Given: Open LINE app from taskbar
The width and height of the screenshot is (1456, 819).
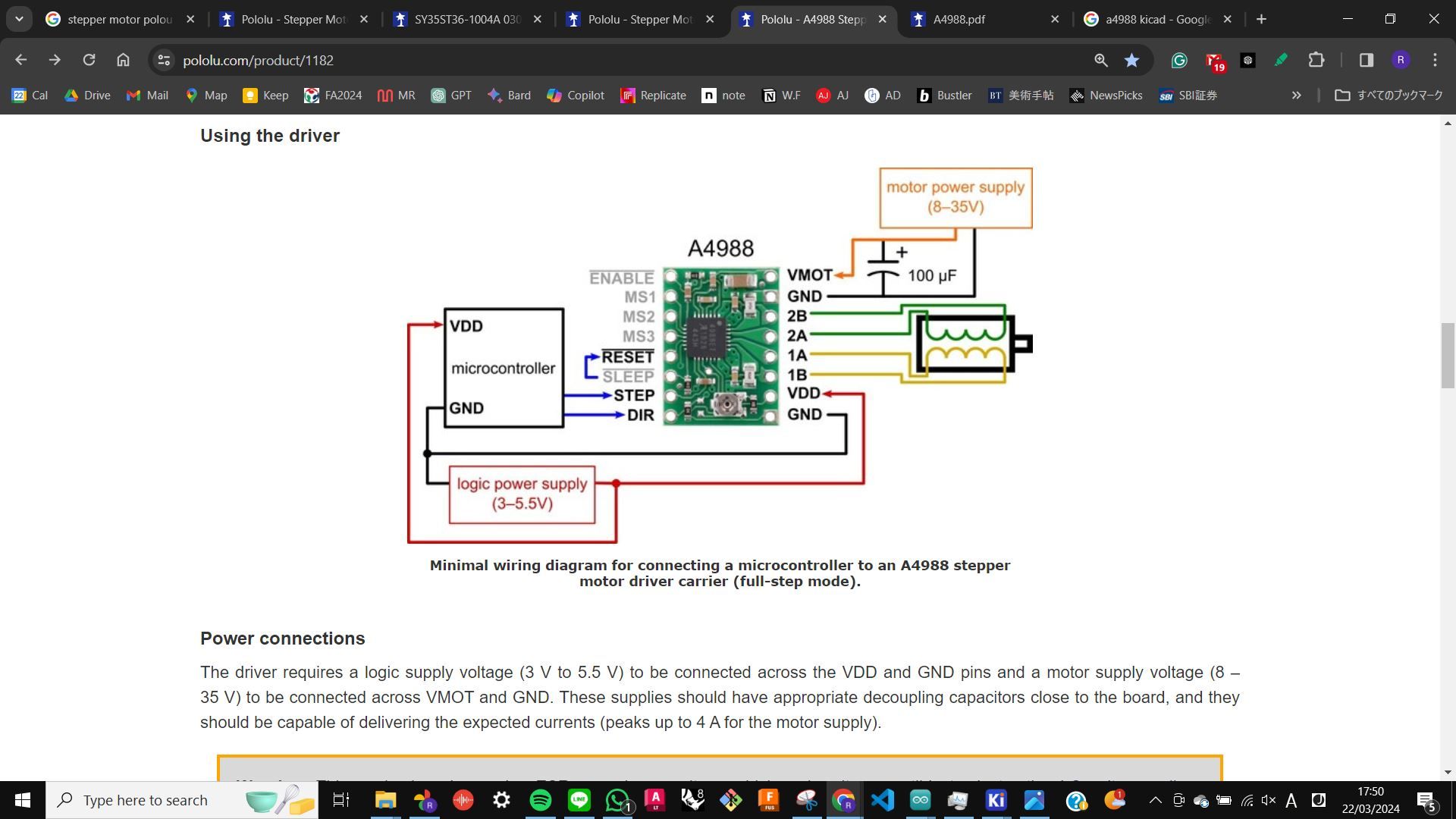Looking at the screenshot, I should [579, 800].
